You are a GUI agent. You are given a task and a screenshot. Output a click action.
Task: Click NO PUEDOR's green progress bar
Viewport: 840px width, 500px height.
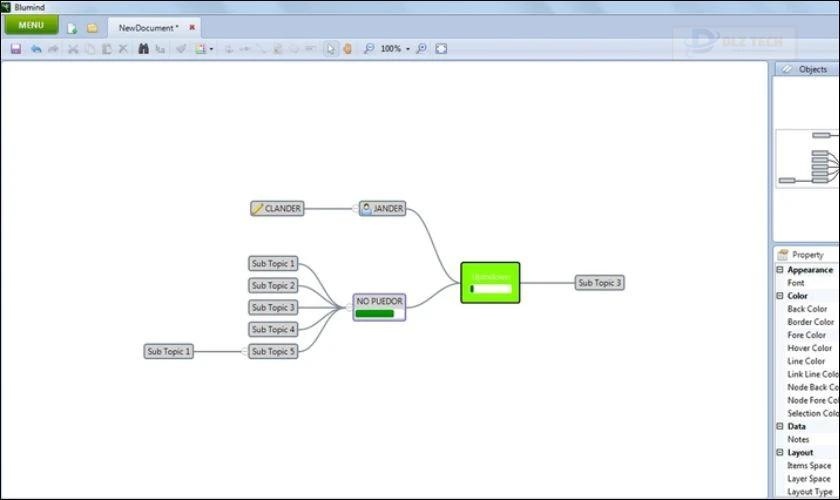tap(375, 314)
